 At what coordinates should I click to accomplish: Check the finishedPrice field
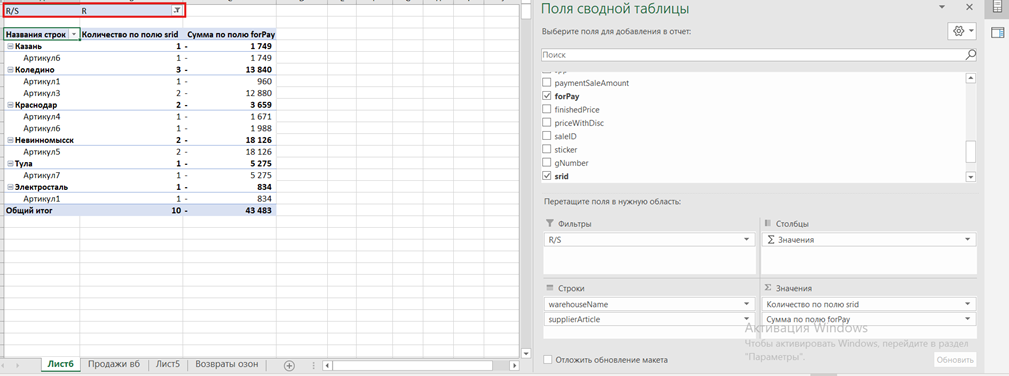pyautogui.click(x=547, y=109)
